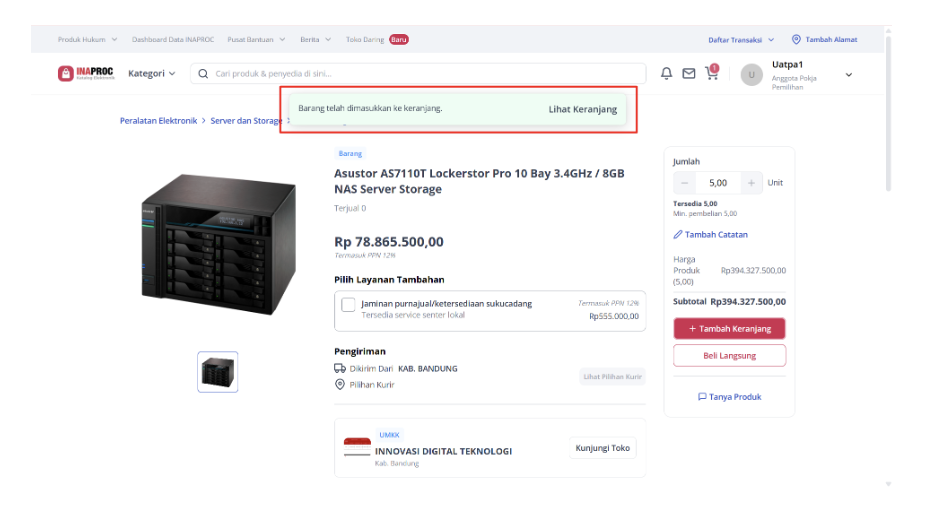Viewport: 930px width, 514px height.
Task: Tick the Jaminan purnajual checkbox
Action: pos(348,305)
